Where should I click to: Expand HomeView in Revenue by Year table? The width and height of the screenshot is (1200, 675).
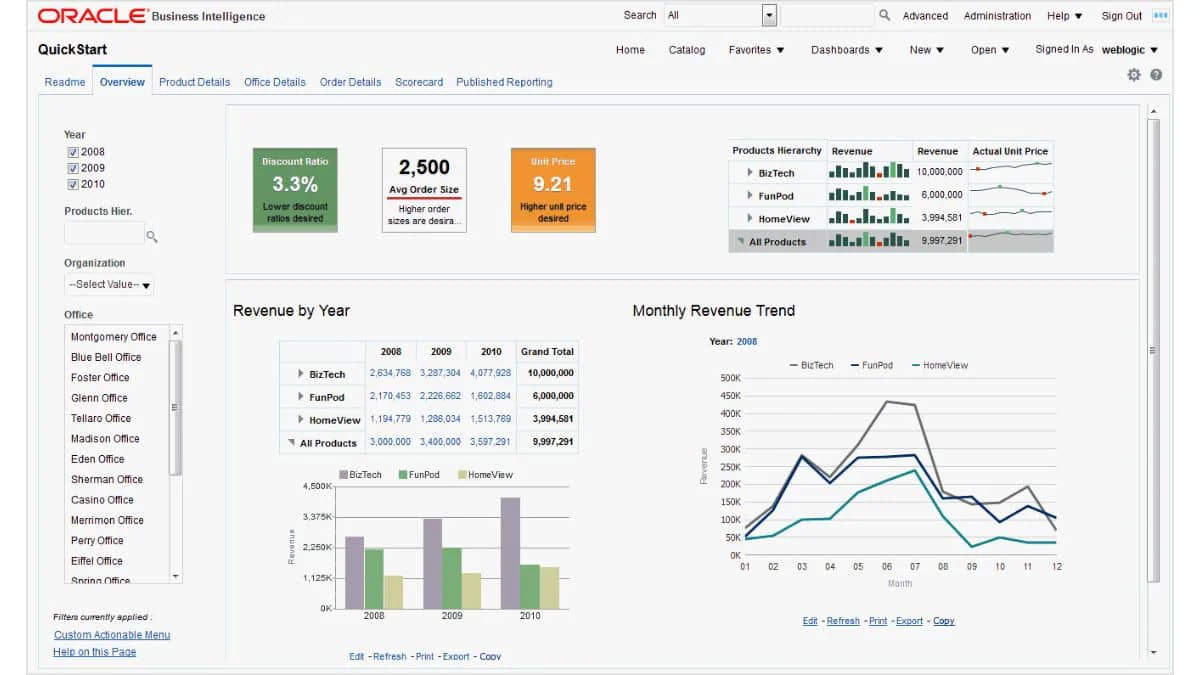click(x=301, y=420)
